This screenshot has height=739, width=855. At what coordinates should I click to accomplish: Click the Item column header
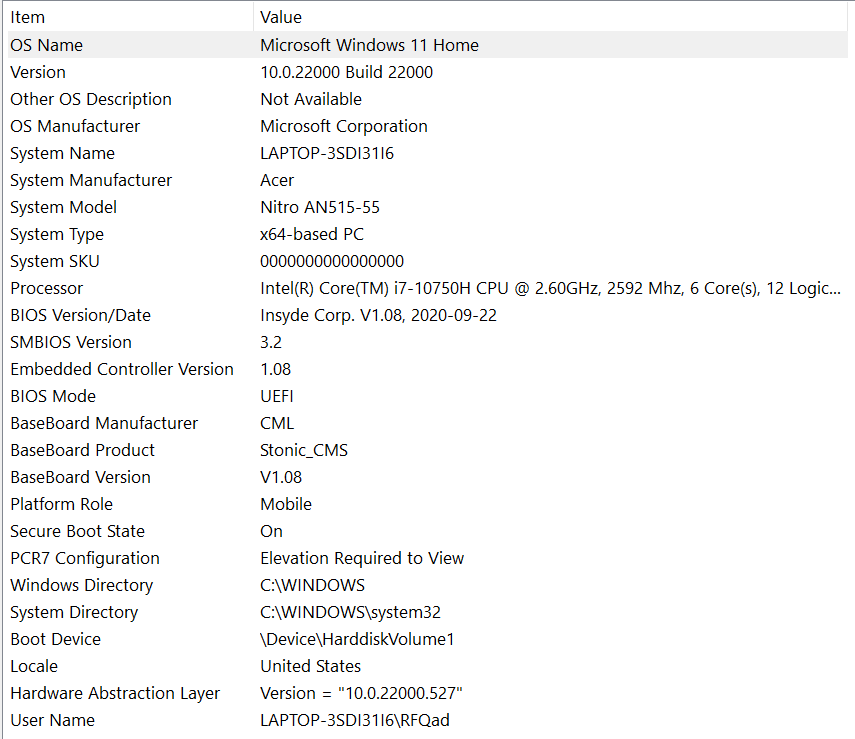point(130,17)
